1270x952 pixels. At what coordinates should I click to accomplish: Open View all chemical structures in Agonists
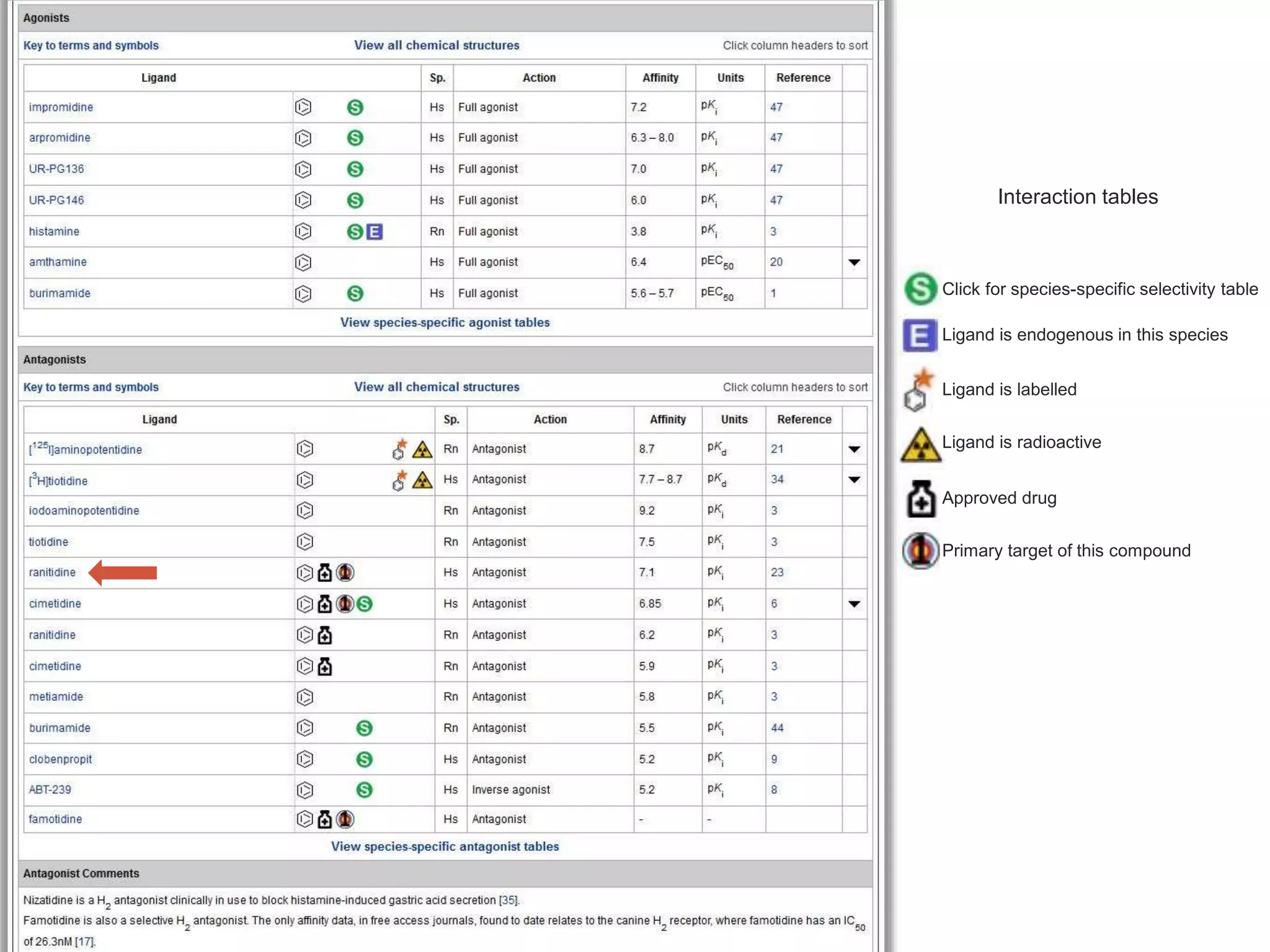437,45
